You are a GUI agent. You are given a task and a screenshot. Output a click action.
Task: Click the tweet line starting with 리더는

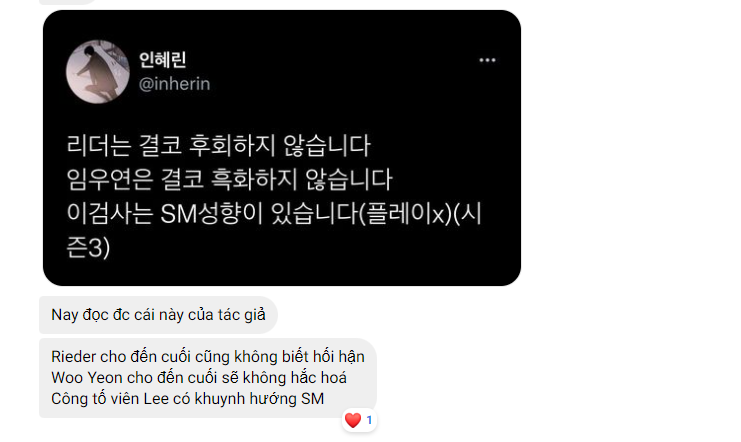click(x=218, y=145)
